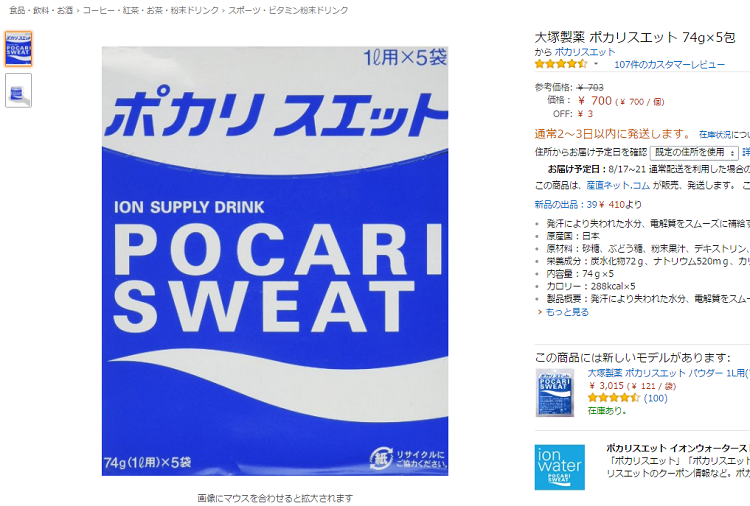This screenshot has height=506, width=750.
Task: Select the second product thumbnail image
Action: (19, 90)
